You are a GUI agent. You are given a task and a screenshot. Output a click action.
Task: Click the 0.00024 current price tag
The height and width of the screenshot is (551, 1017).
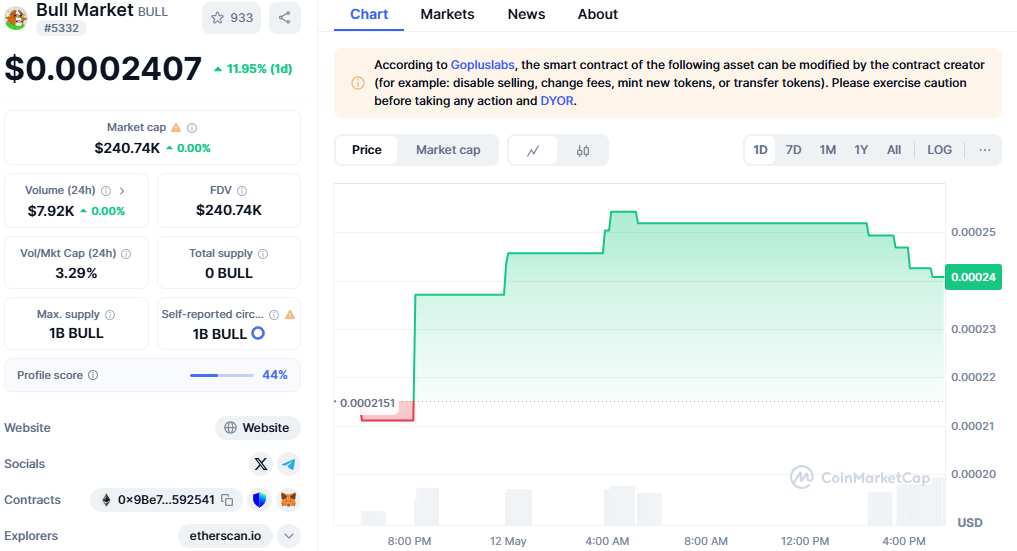click(x=974, y=277)
